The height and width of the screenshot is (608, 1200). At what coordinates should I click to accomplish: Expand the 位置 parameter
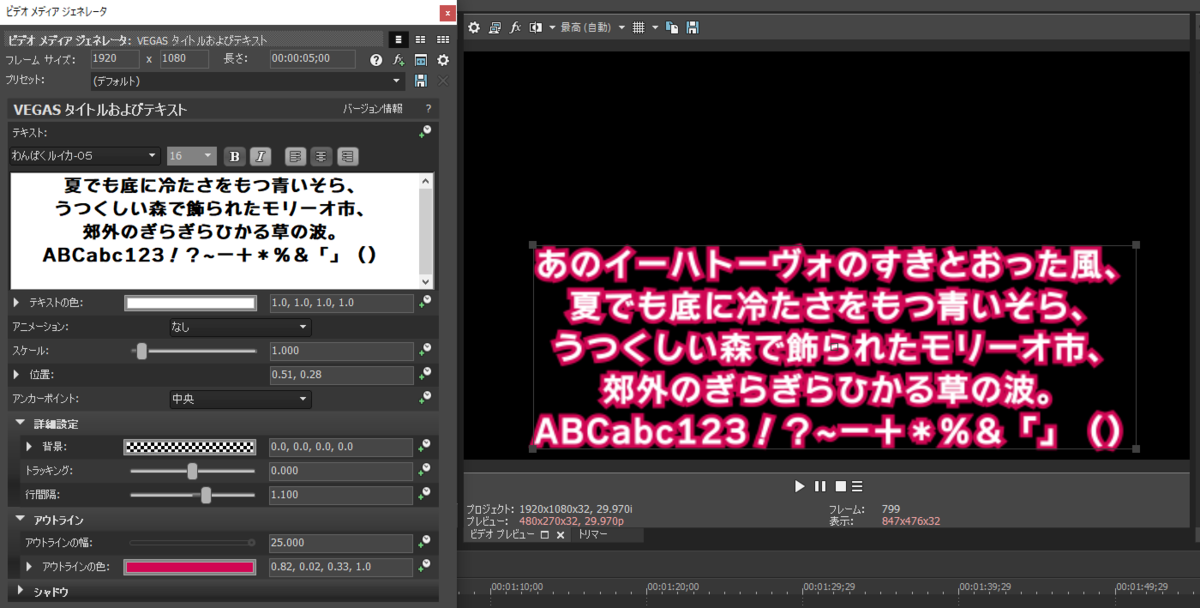pos(16,374)
